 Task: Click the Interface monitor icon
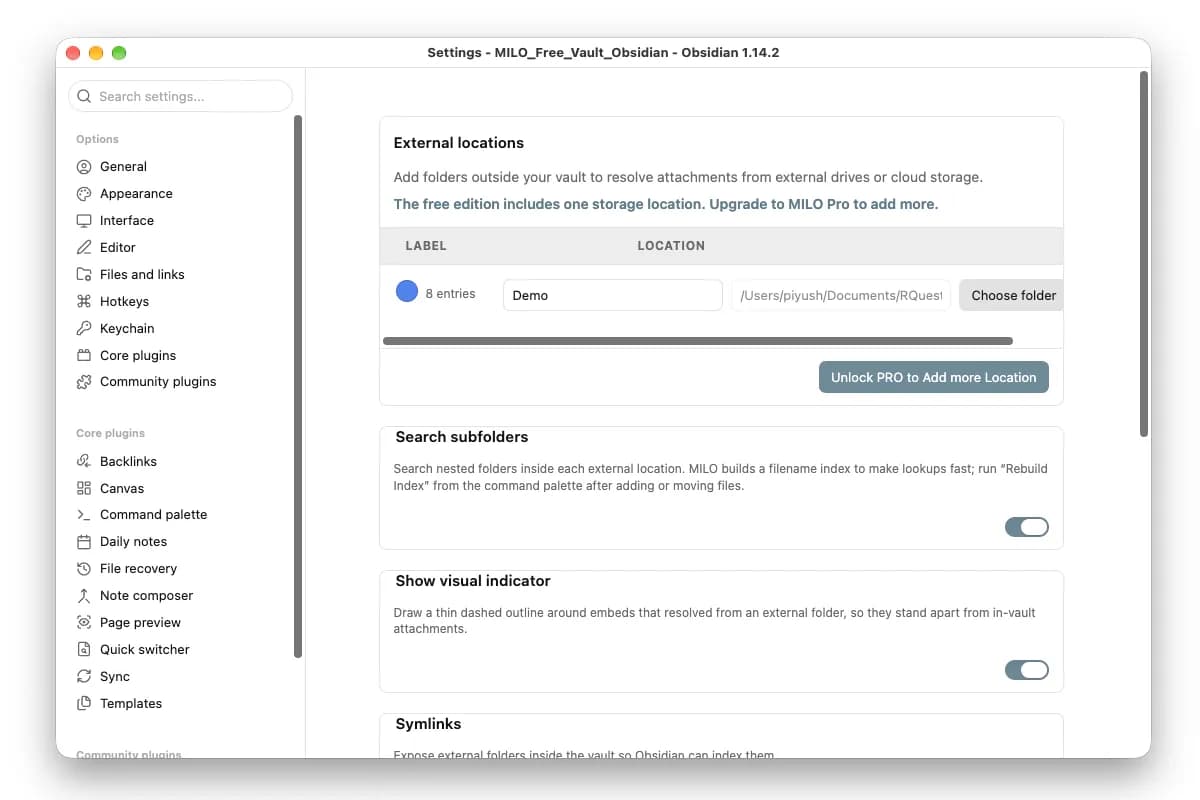(x=84, y=221)
